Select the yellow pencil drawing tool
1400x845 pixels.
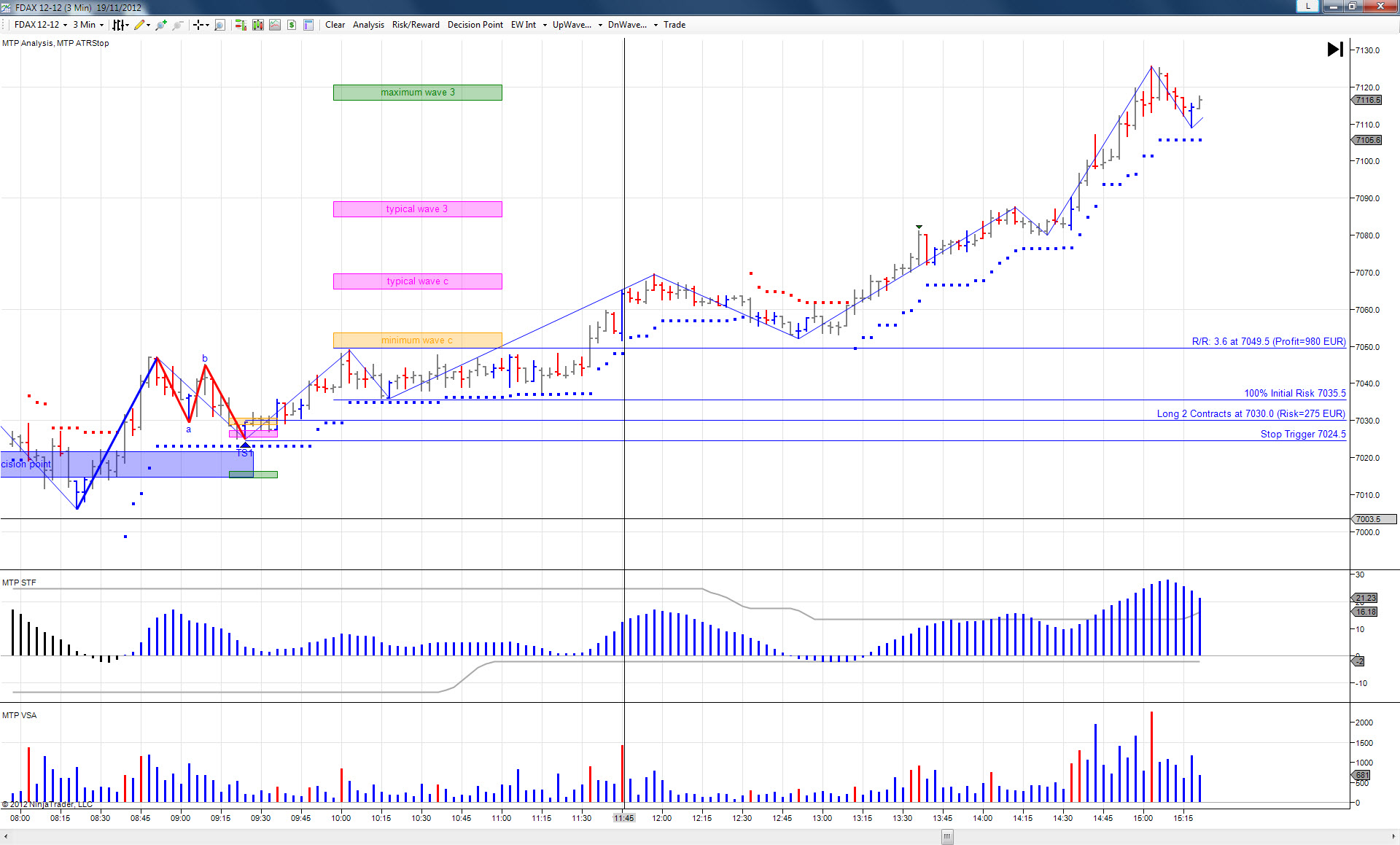point(139,25)
